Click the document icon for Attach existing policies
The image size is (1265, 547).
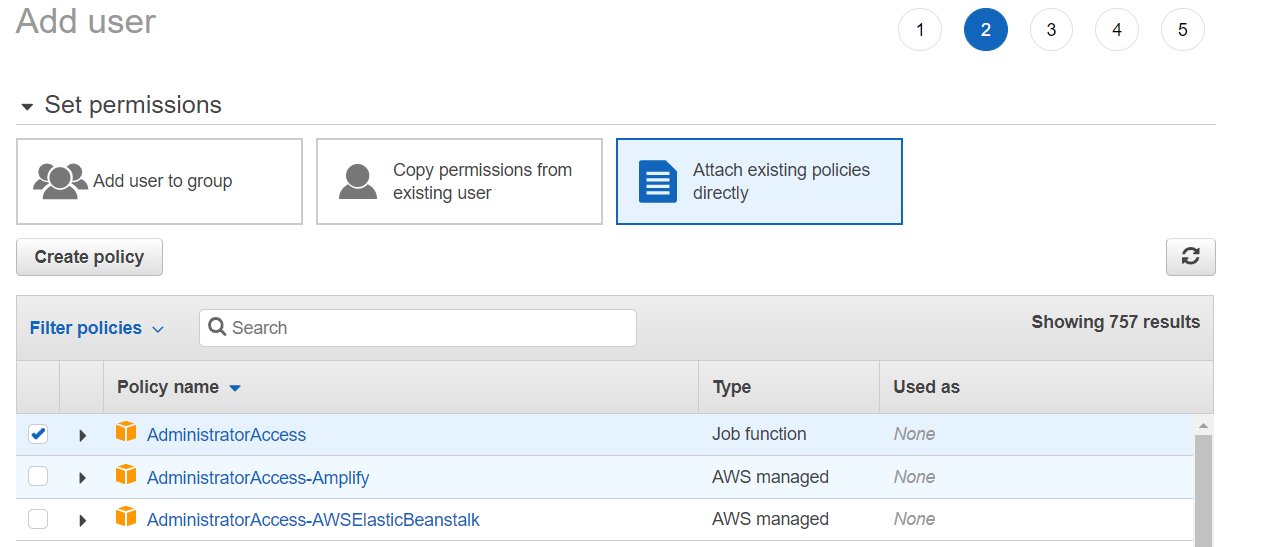(x=657, y=181)
